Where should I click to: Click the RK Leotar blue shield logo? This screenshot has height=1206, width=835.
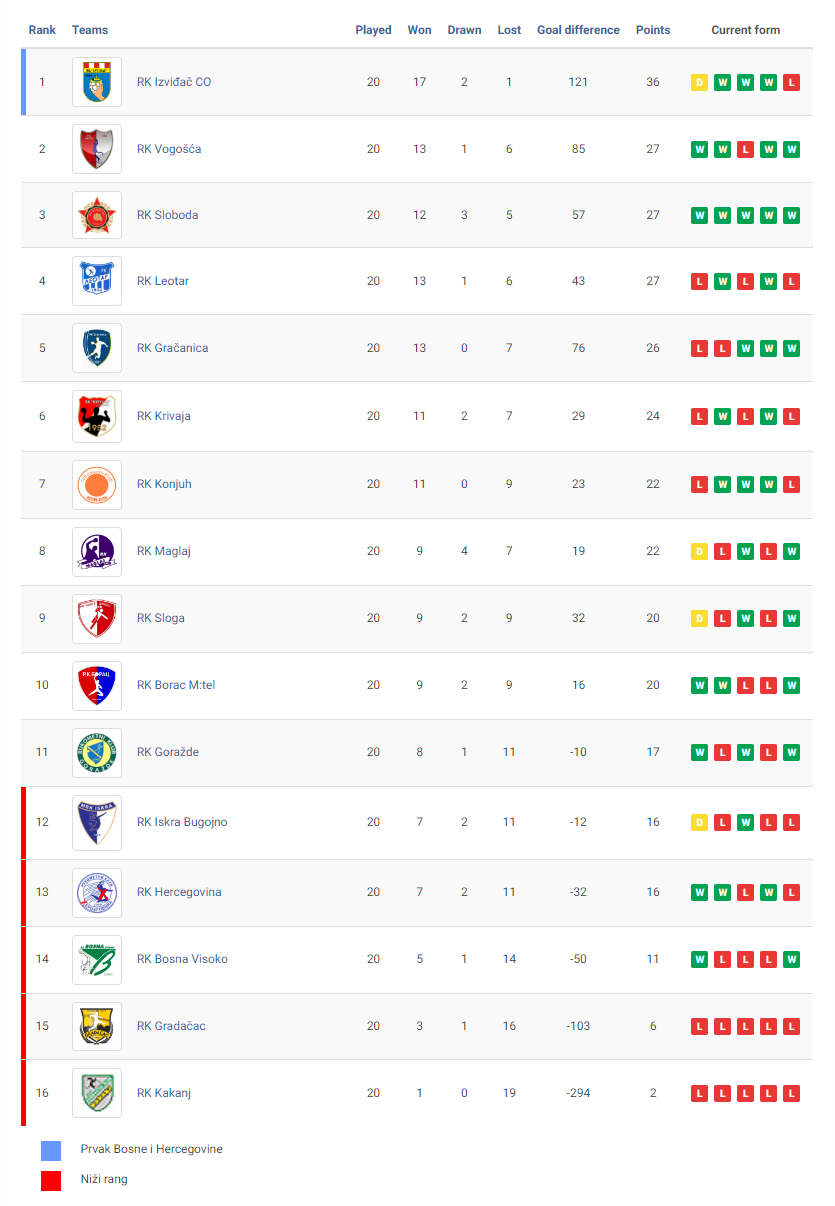click(x=97, y=281)
